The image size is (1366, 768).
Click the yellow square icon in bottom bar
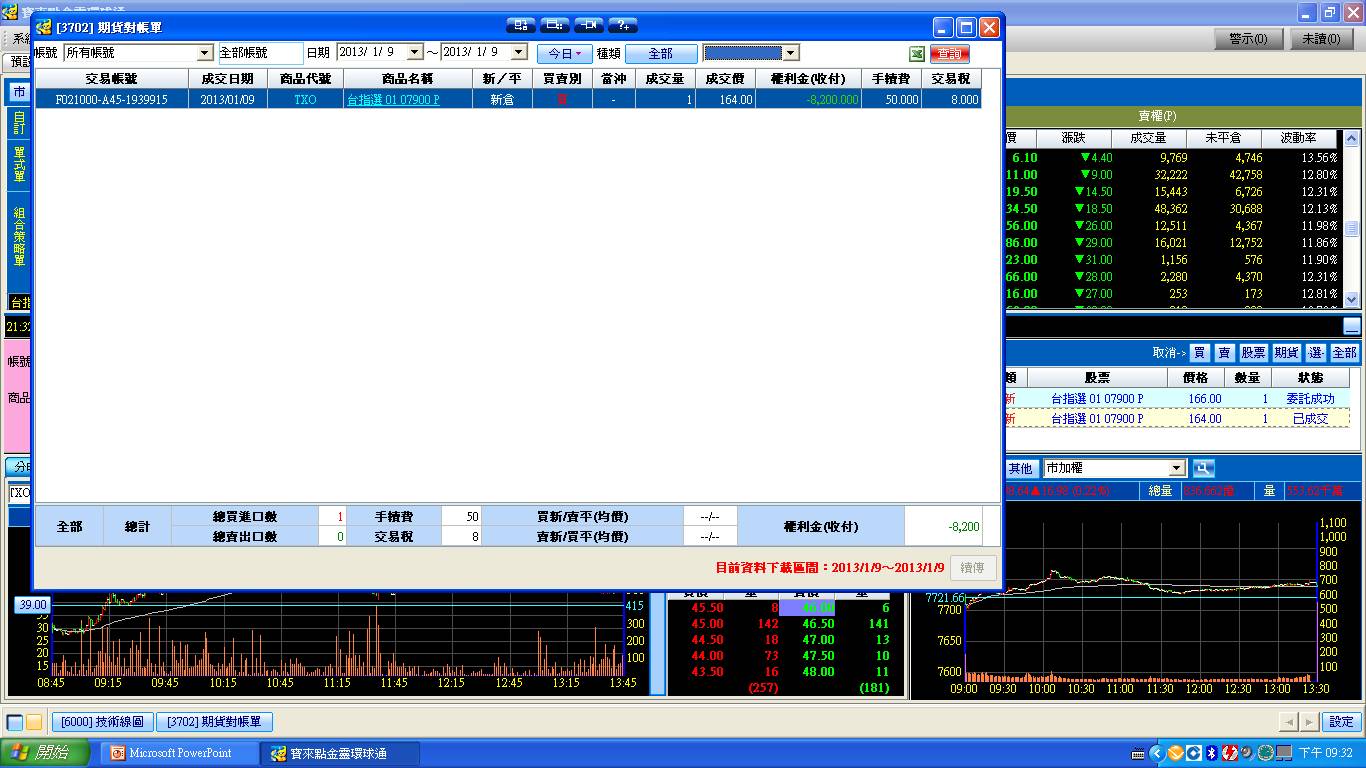point(34,722)
